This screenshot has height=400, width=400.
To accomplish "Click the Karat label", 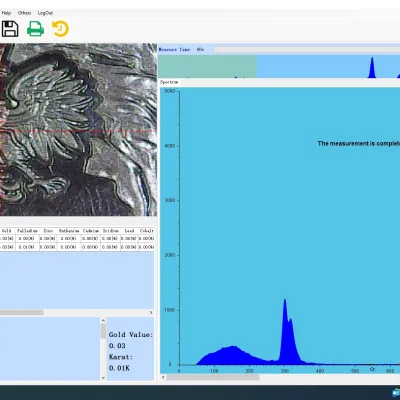I will click(x=121, y=357).
